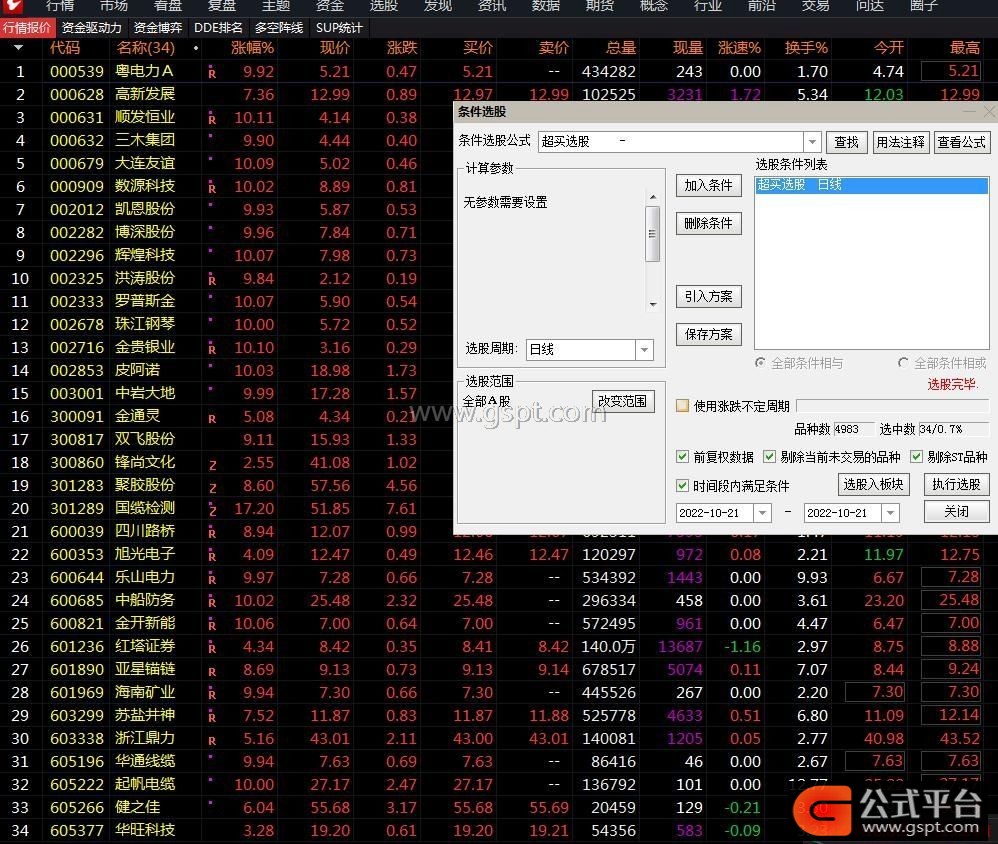The width and height of the screenshot is (998, 844).
Task: Click the sort arrow icon above row numbers
Action: point(18,48)
